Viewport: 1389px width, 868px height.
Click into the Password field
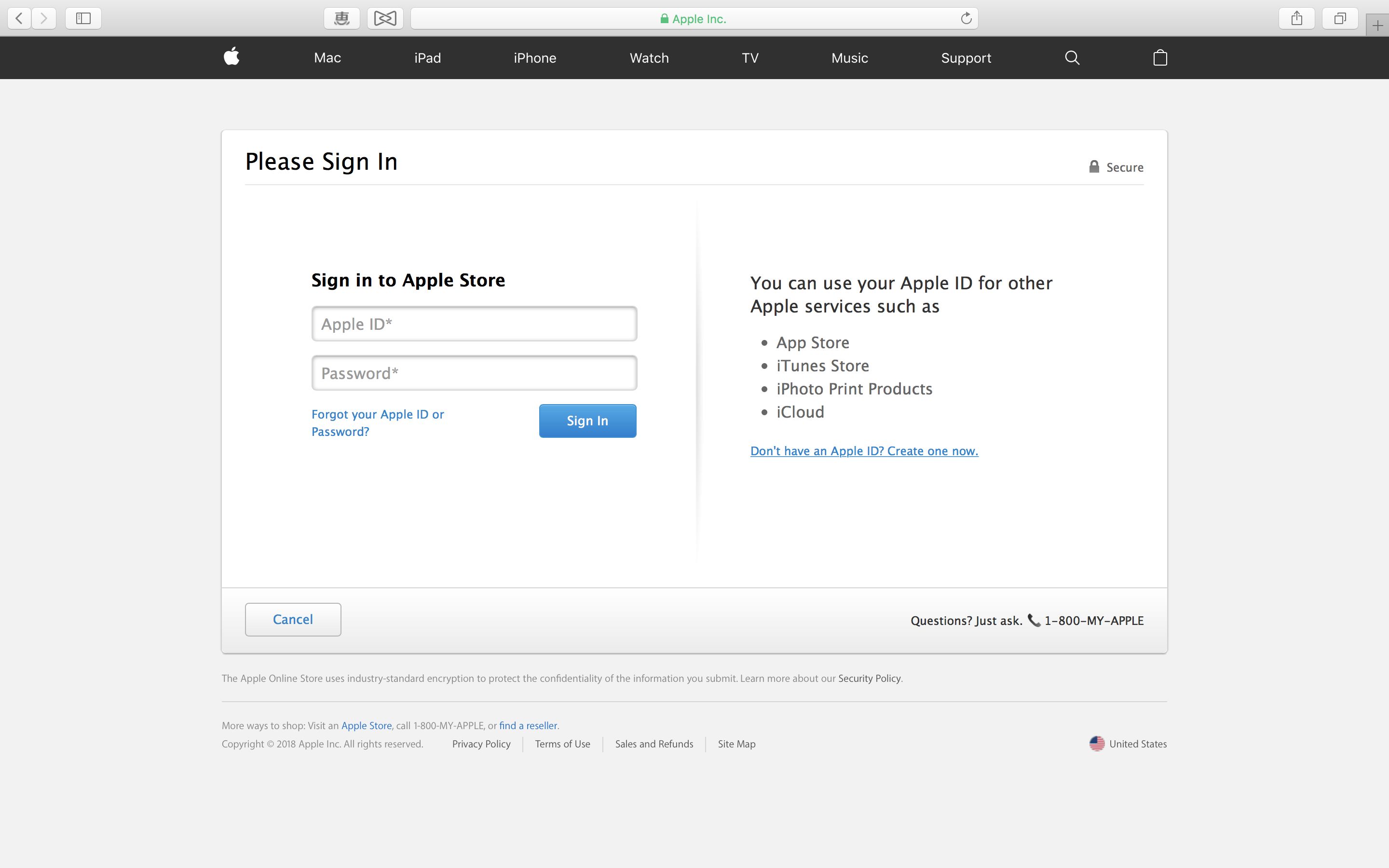click(474, 373)
